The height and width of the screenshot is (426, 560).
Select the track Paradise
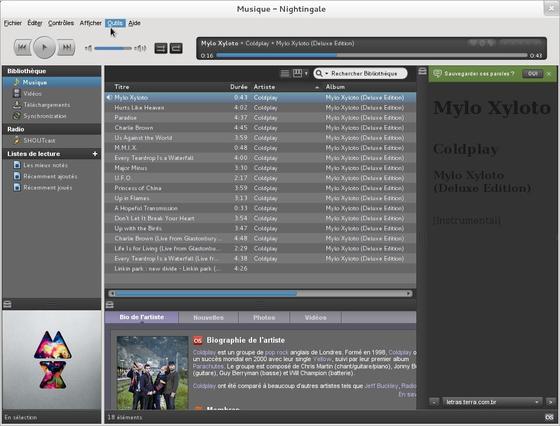260,117
